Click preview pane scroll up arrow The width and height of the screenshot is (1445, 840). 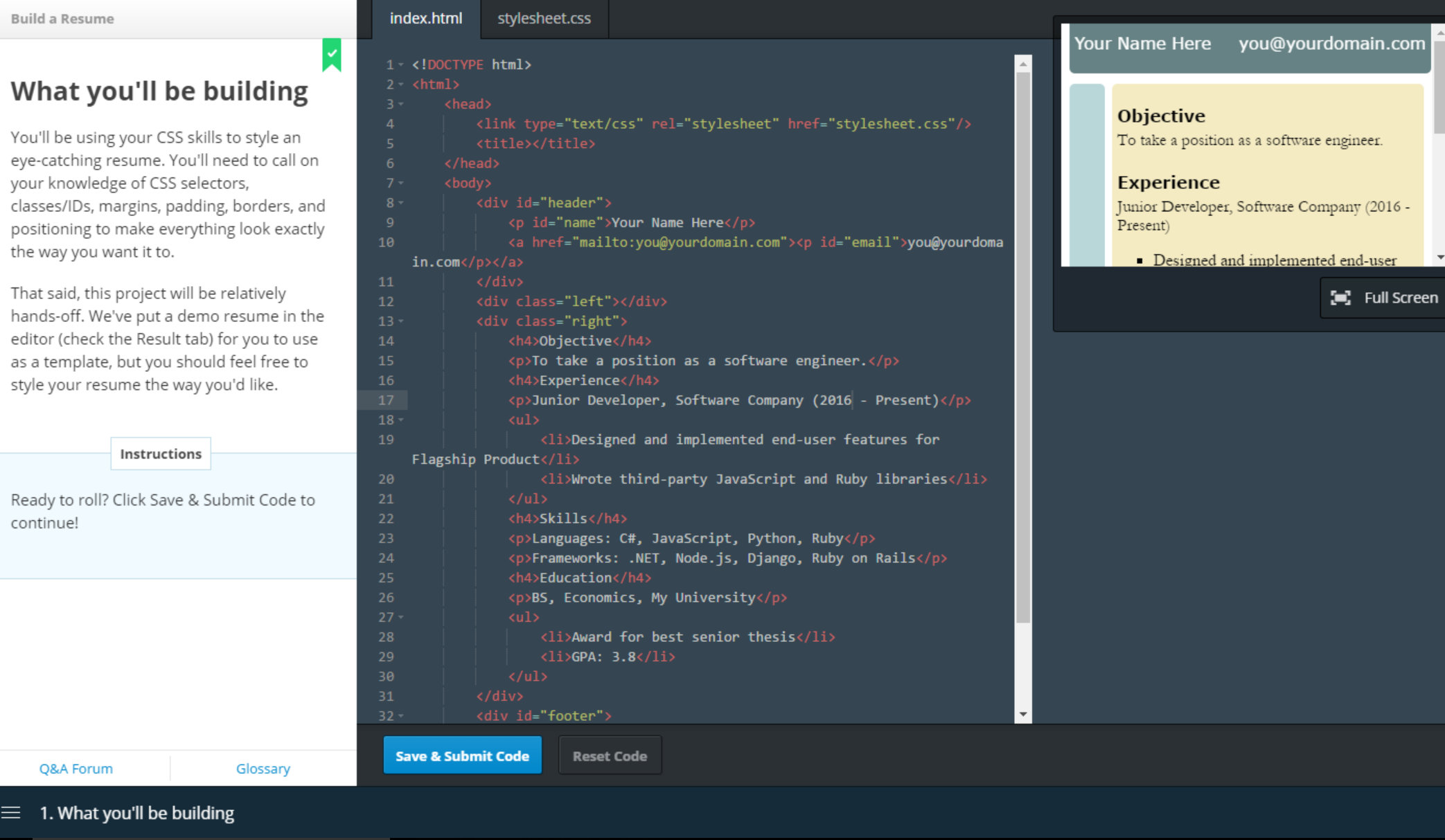click(x=1440, y=32)
